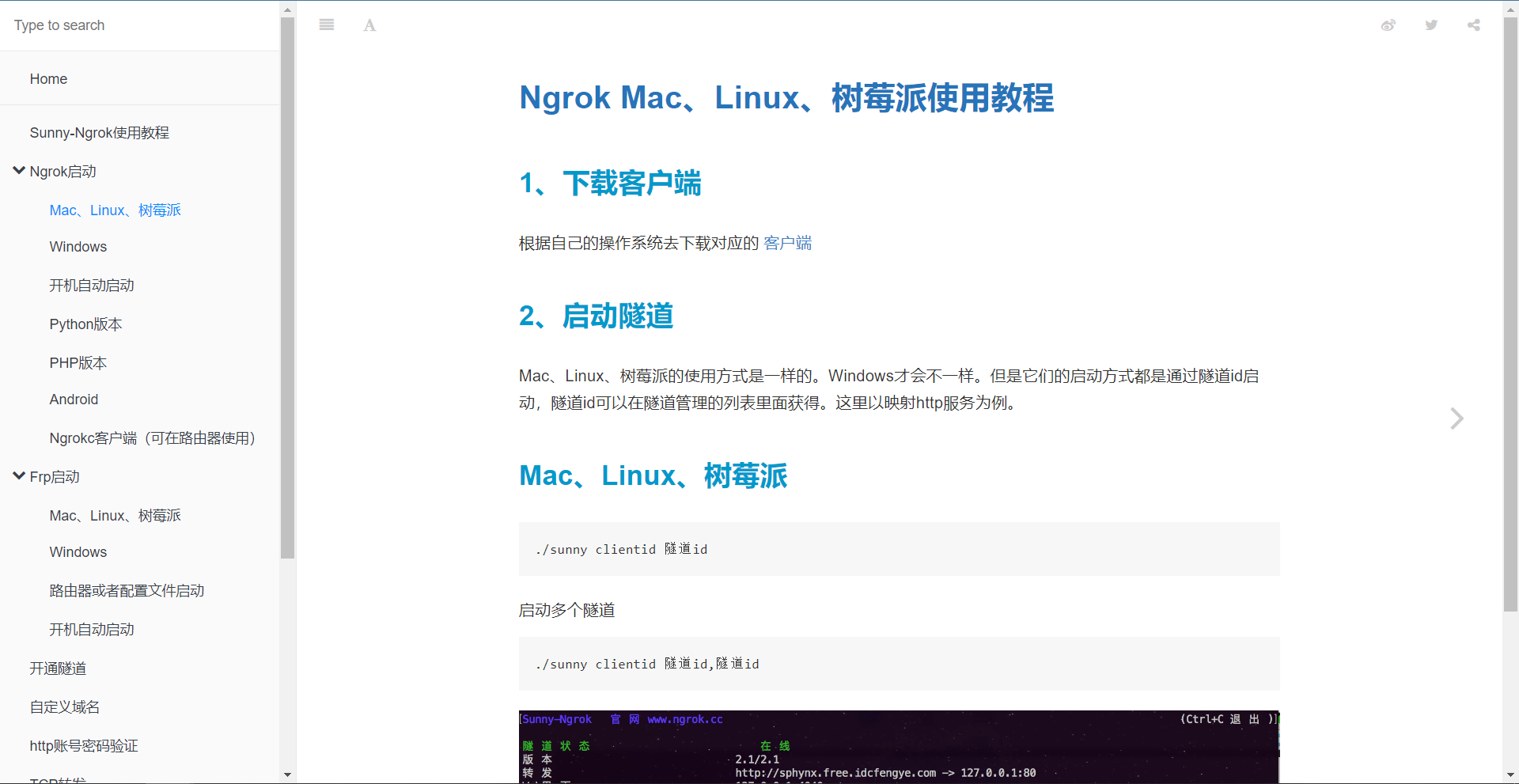The height and width of the screenshot is (784, 1519).
Task: Open the PHP版本 page
Action: click(x=78, y=363)
